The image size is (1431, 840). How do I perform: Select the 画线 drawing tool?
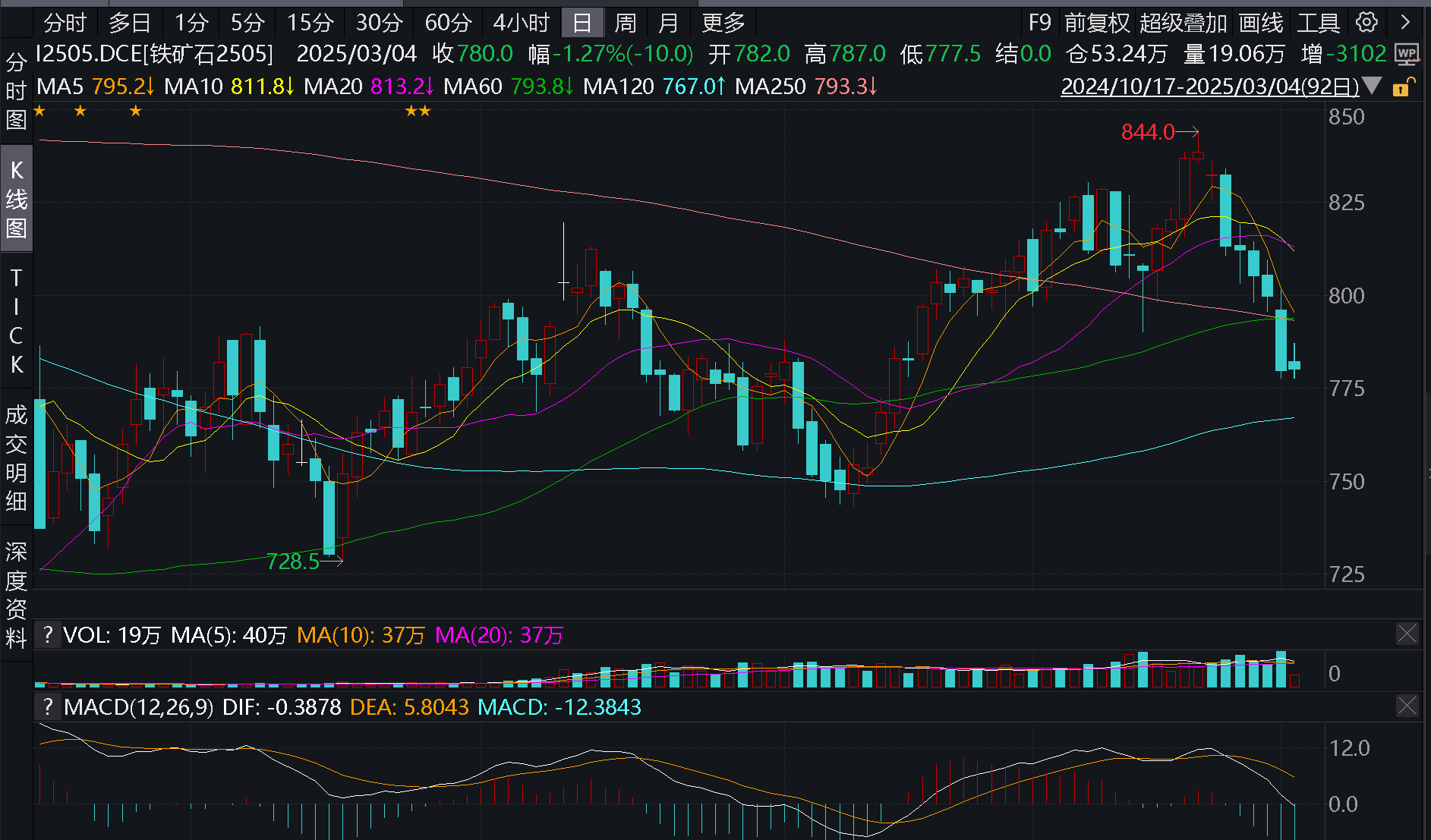1260,23
